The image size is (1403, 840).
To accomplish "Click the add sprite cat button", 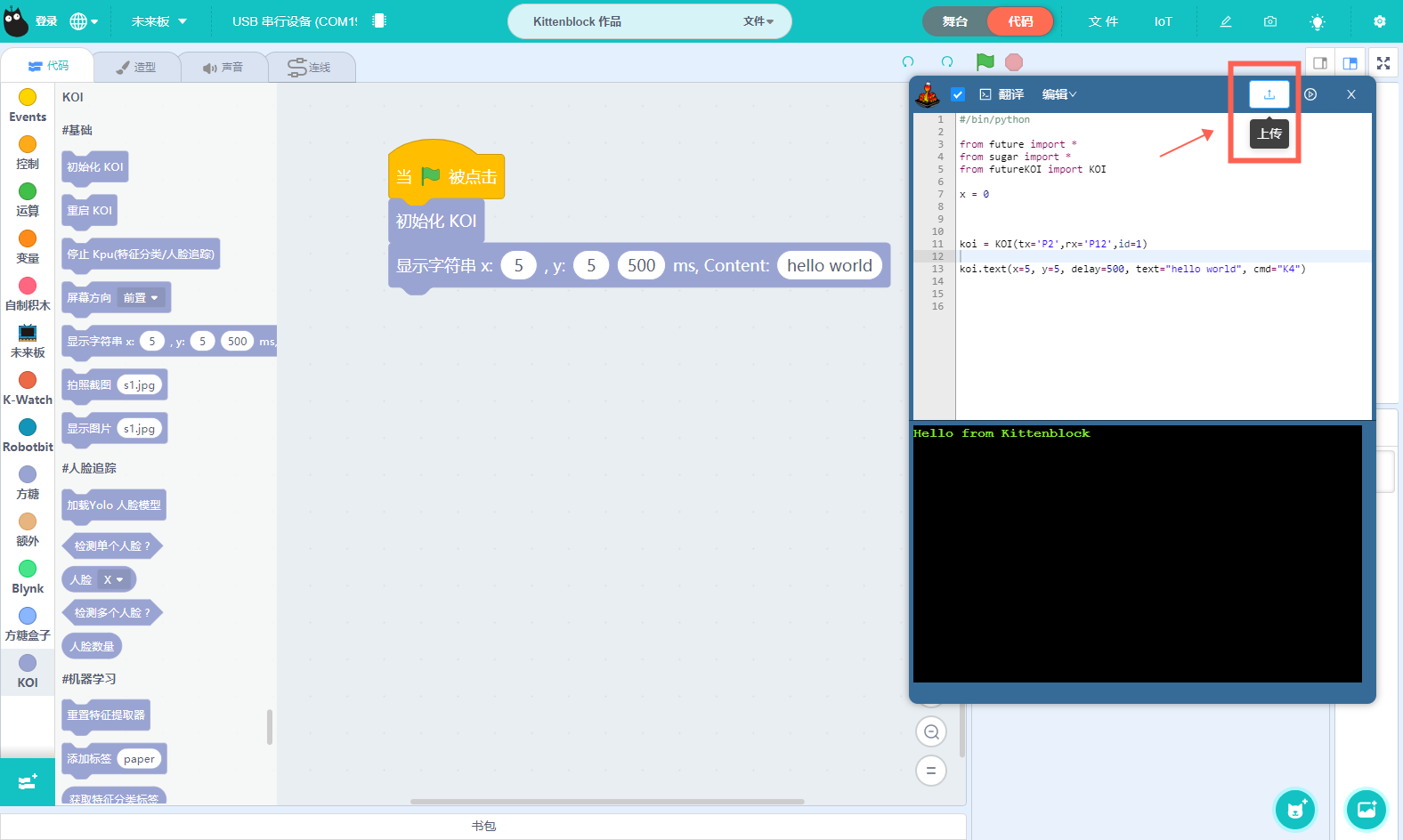I will coord(1295,810).
